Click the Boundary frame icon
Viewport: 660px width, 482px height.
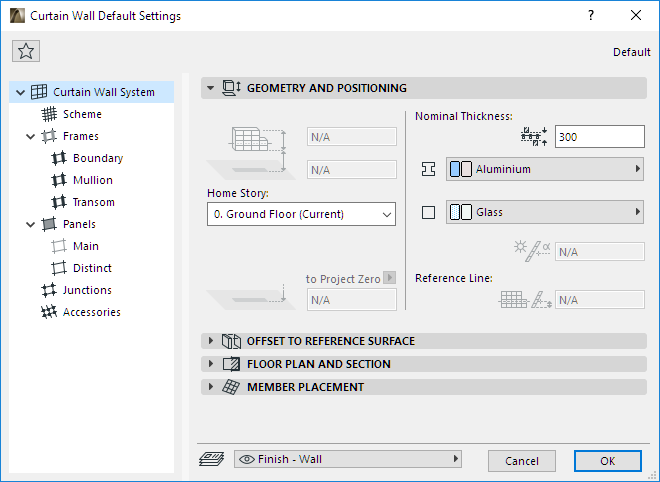[59, 158]
